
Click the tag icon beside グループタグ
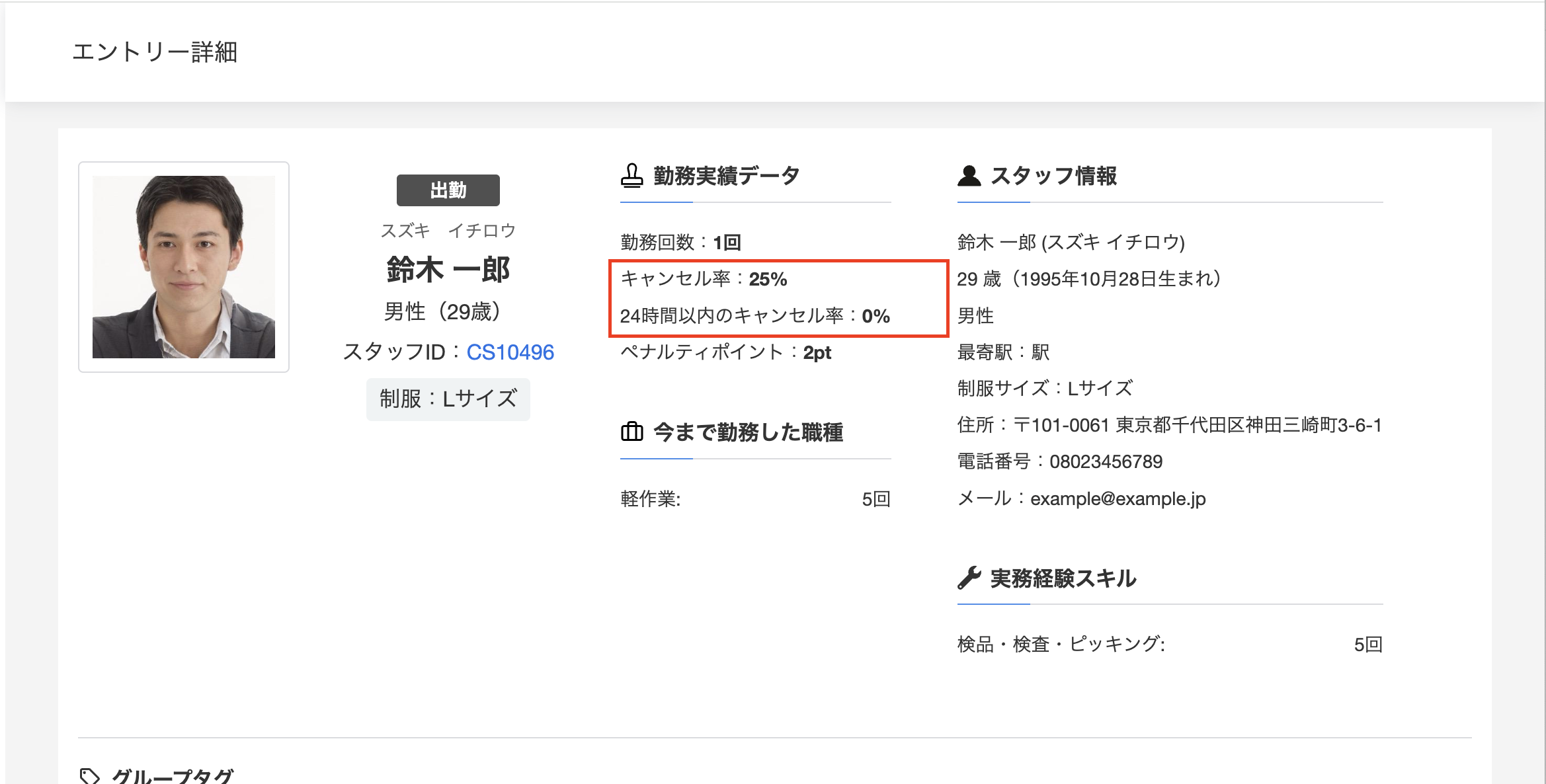tap(89, 775)
